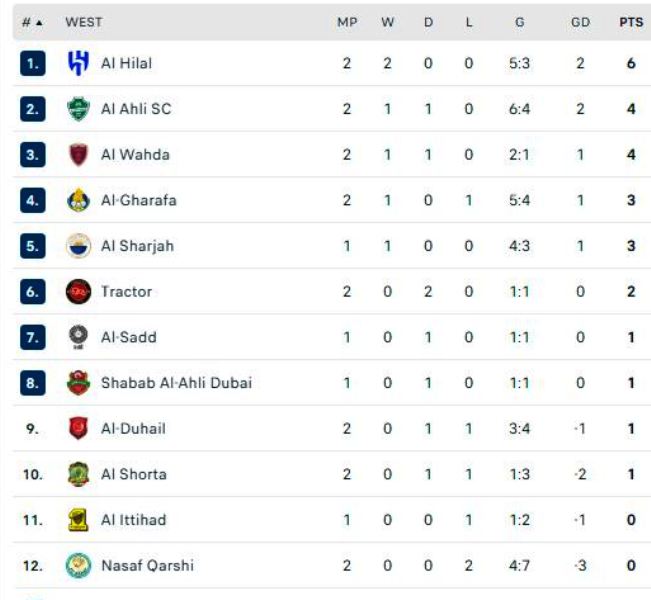
Task: Click the Al-Sadd club crest
Action: [x=78, y=338]
